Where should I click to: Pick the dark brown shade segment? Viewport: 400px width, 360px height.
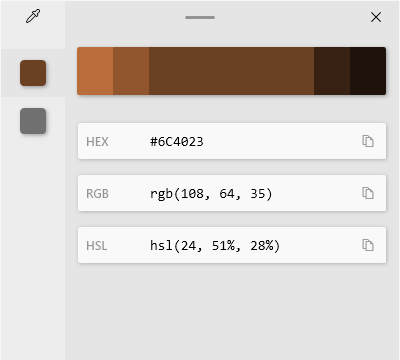(x=332, y=71)
